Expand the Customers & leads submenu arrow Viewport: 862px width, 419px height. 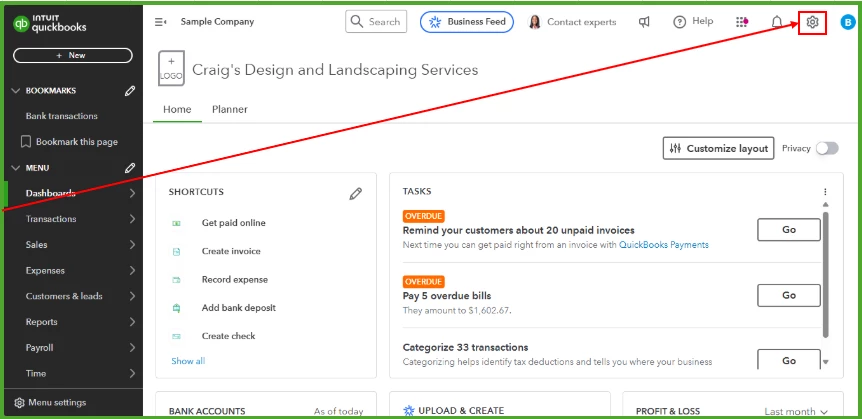tap(132, 296)
